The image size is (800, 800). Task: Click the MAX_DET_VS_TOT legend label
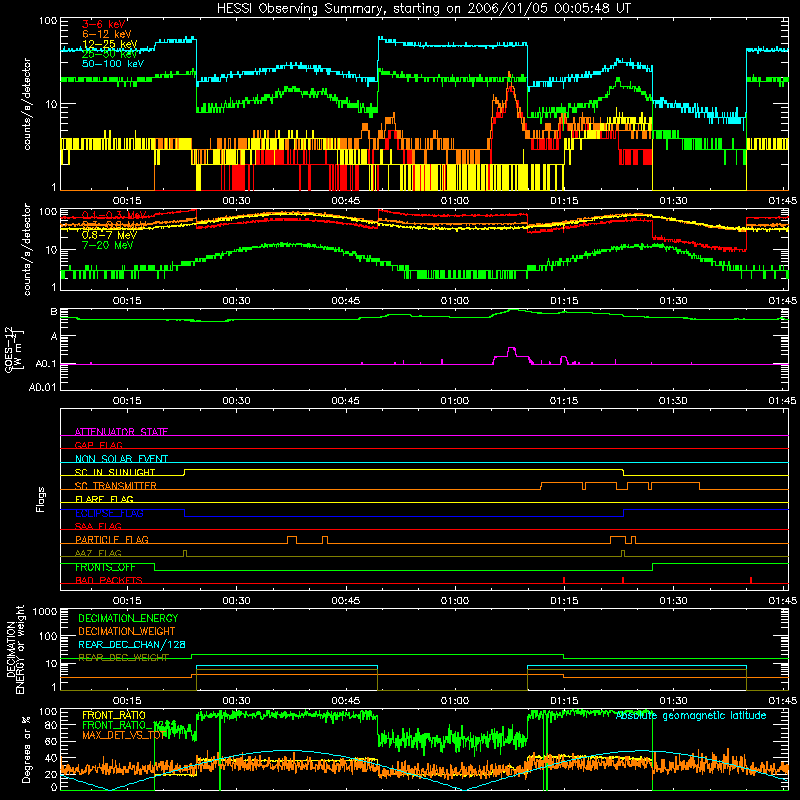coord(125,735)
